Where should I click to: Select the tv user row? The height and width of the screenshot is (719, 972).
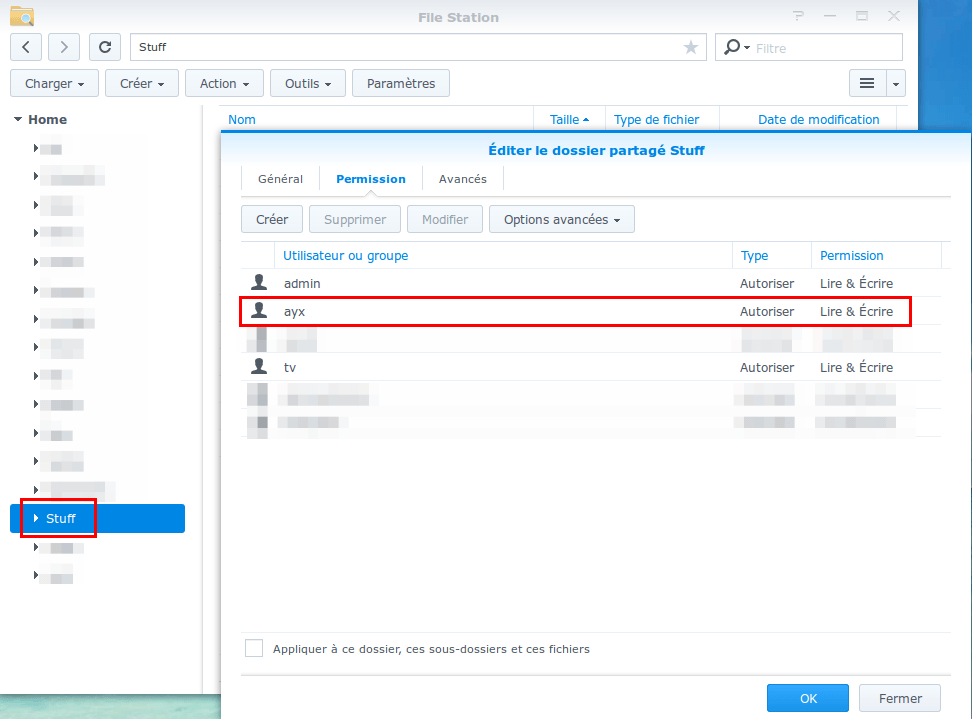[591, 367]
